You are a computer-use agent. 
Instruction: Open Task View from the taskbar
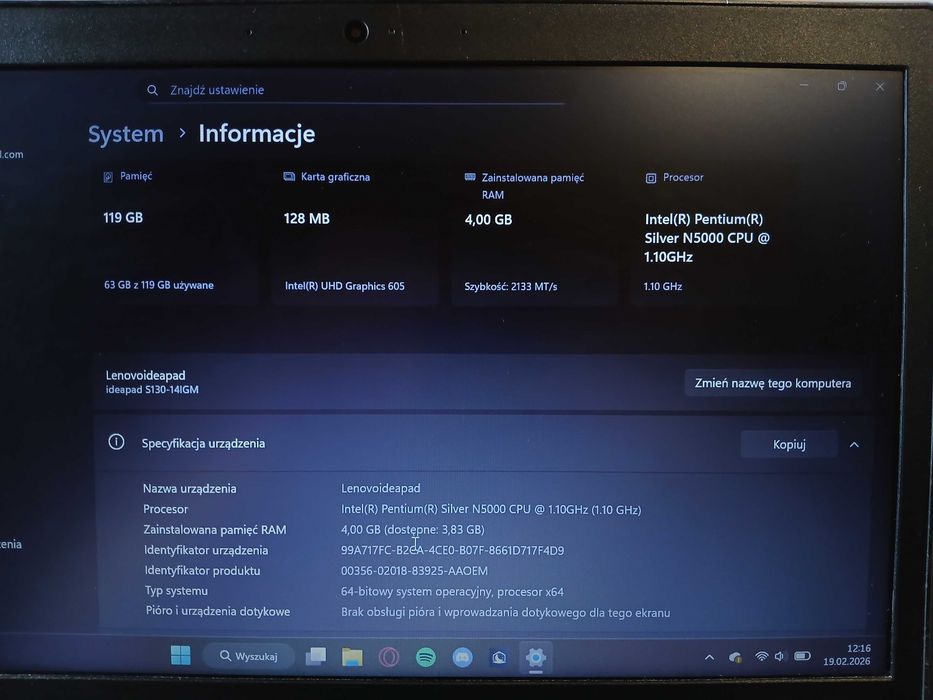point(315,656)
